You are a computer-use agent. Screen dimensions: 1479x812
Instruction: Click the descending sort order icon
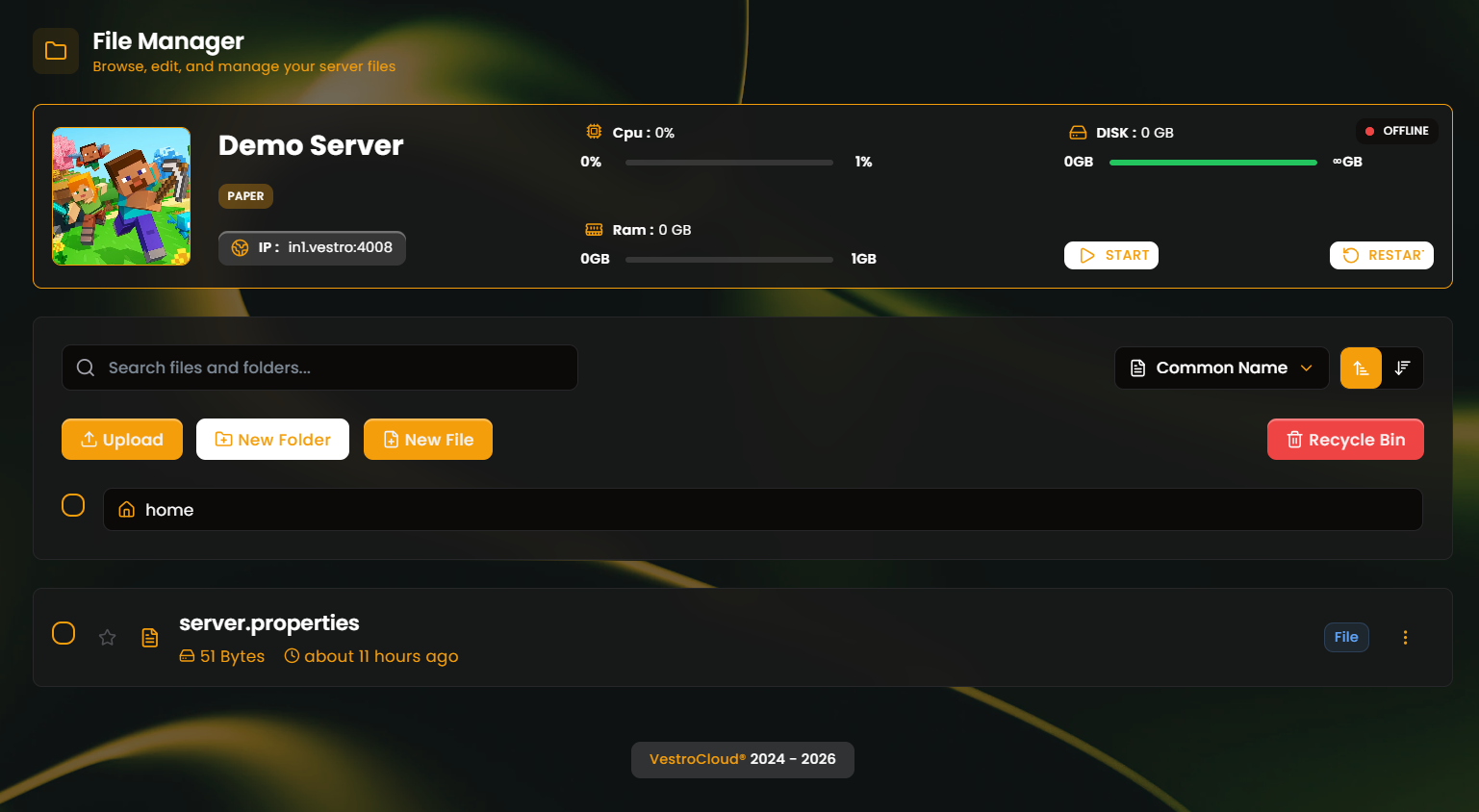[x=1403, y=368]
